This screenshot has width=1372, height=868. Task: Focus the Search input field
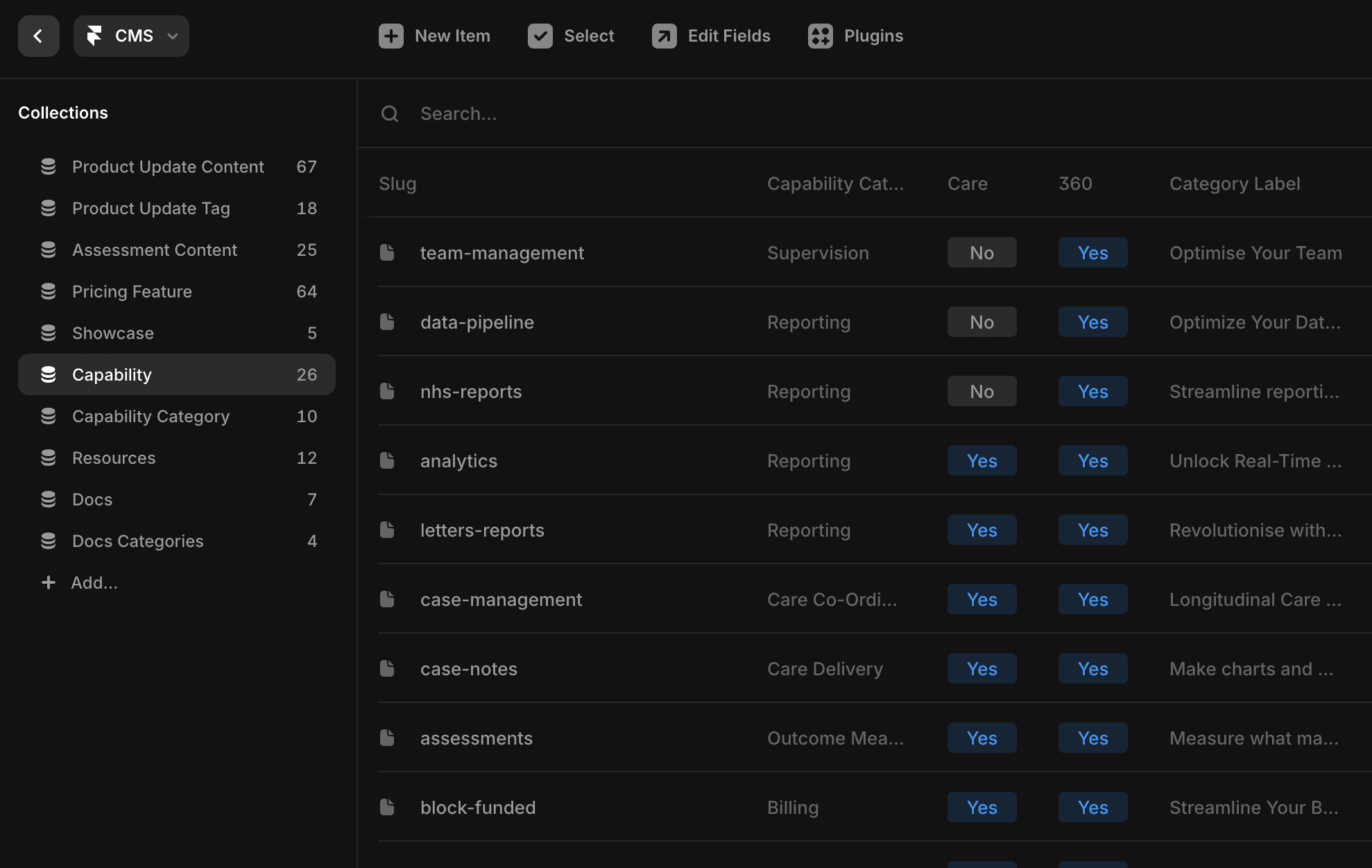point(624,114)
